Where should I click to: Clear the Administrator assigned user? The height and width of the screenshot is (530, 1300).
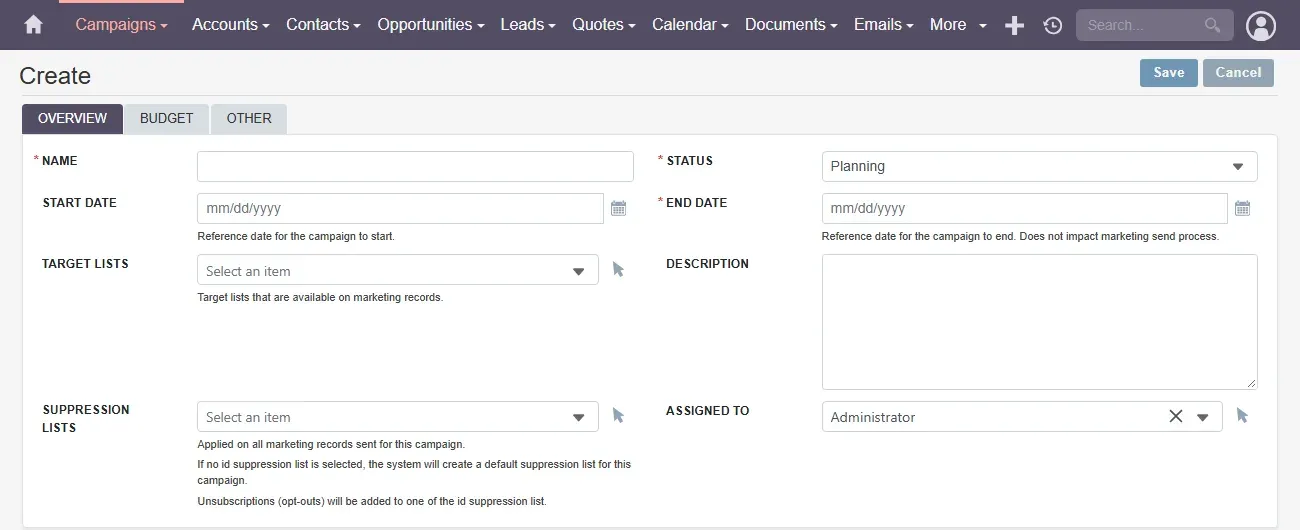(x=1176, y=416)
